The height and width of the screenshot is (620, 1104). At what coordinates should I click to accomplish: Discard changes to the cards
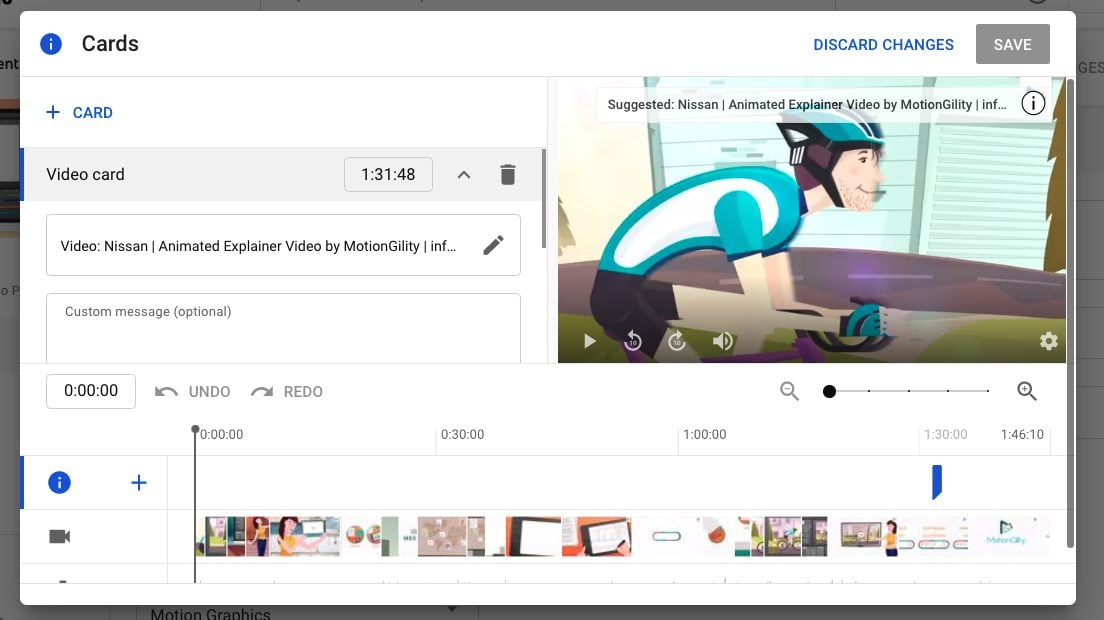tap(883, 44)
